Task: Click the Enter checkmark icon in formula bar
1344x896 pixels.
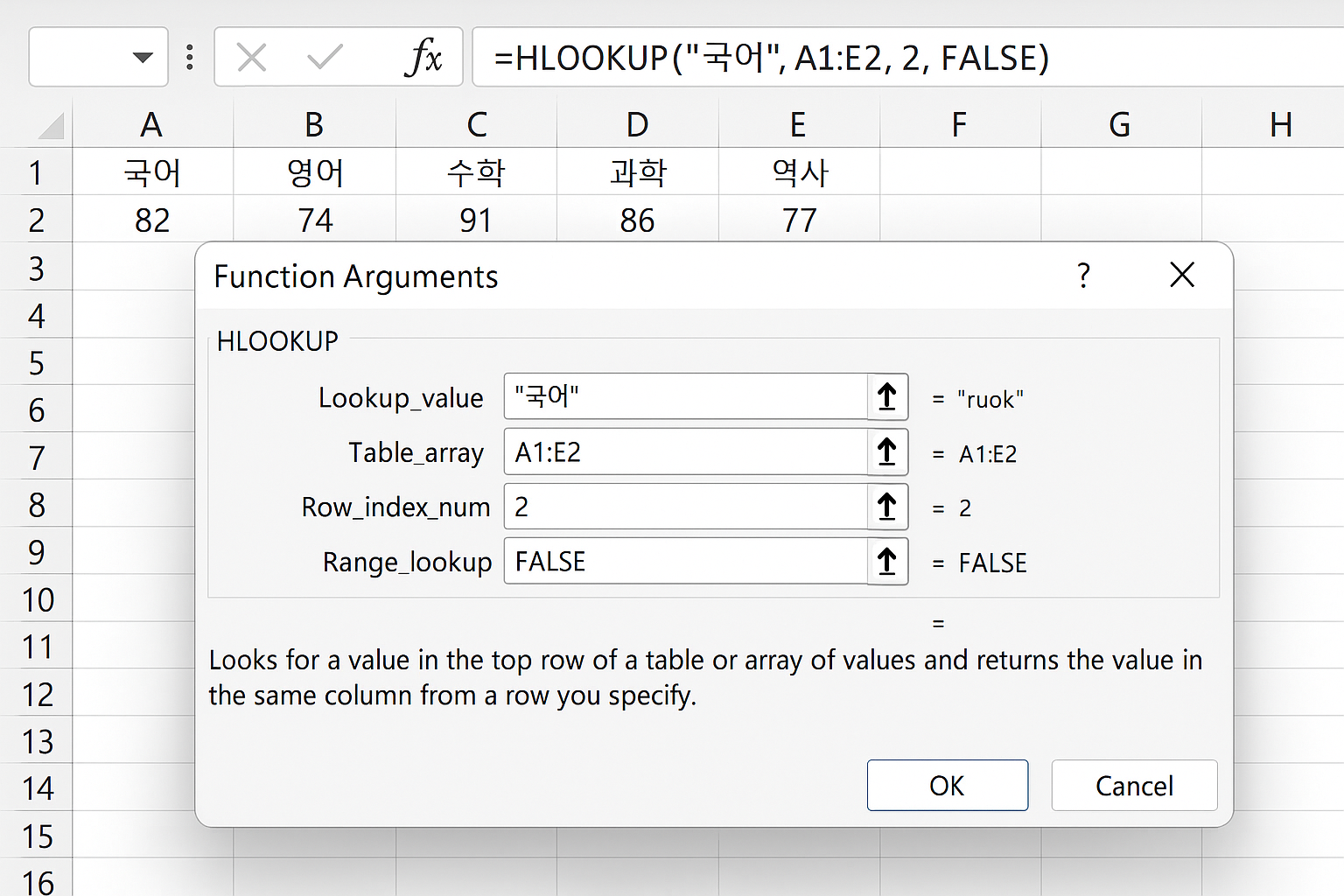Action: (323, 57)
